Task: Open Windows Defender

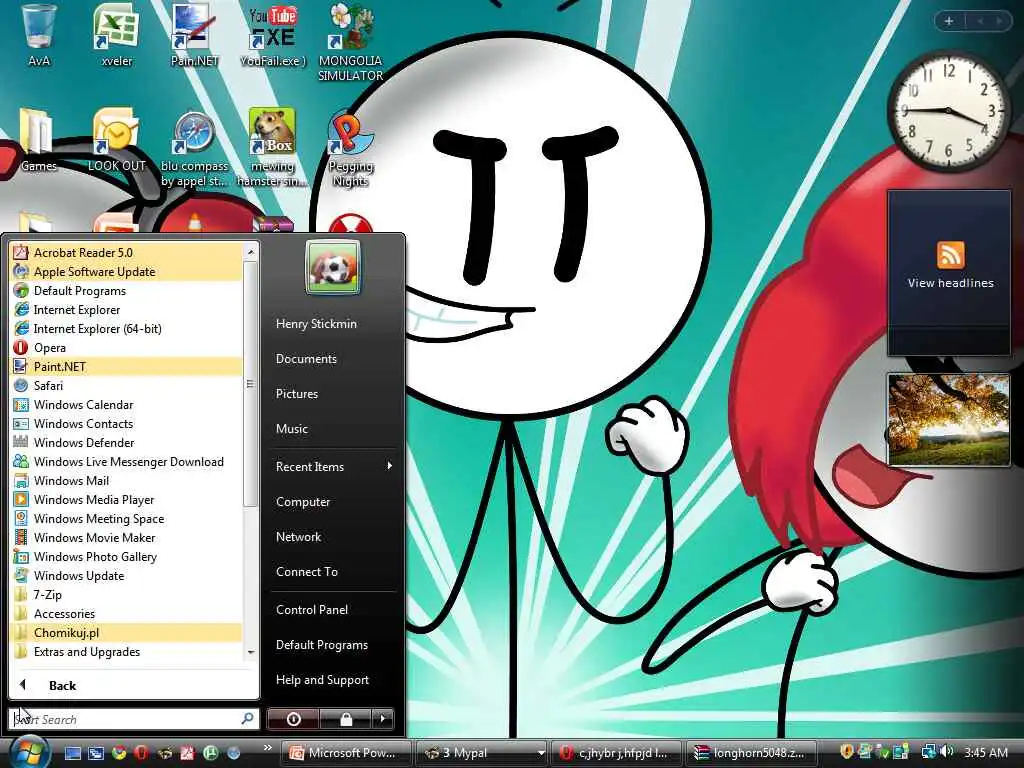Action: pyautogui.click(x=127, y=442)
